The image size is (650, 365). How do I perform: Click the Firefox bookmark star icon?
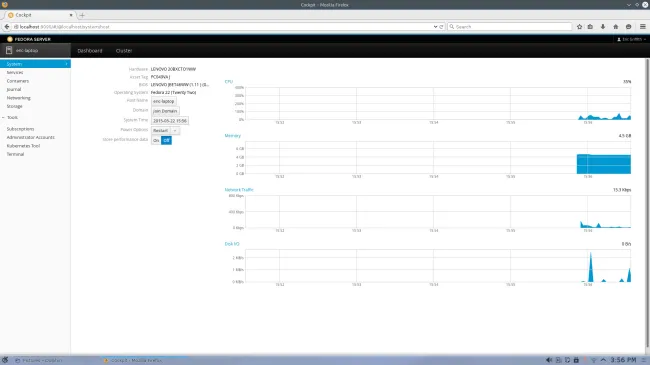coord(579,27)
